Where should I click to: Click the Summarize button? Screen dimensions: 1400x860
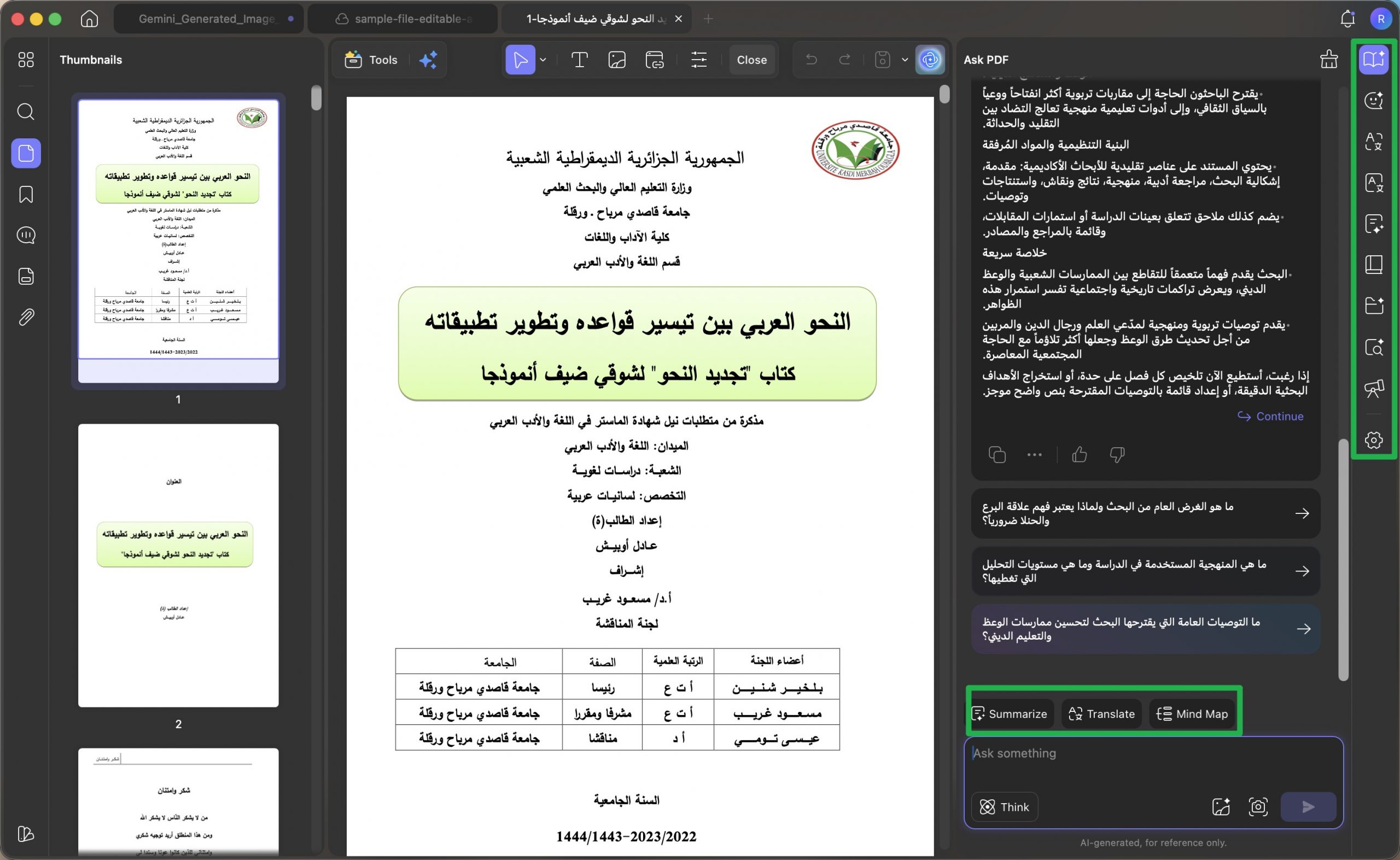click(1011, 713)
